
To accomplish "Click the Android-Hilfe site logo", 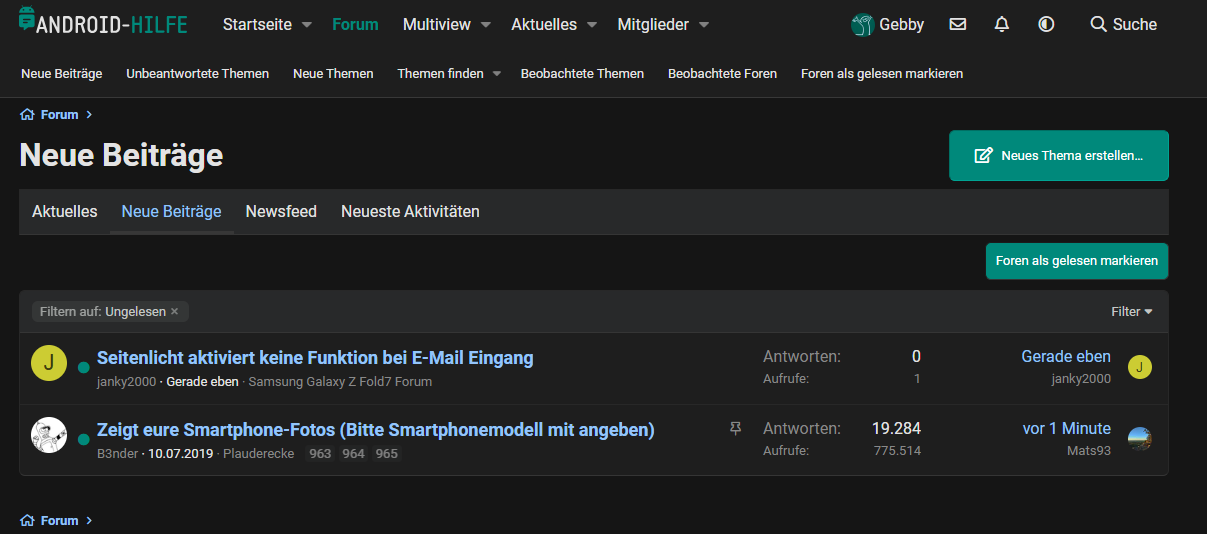I will [x=103, y=23].
